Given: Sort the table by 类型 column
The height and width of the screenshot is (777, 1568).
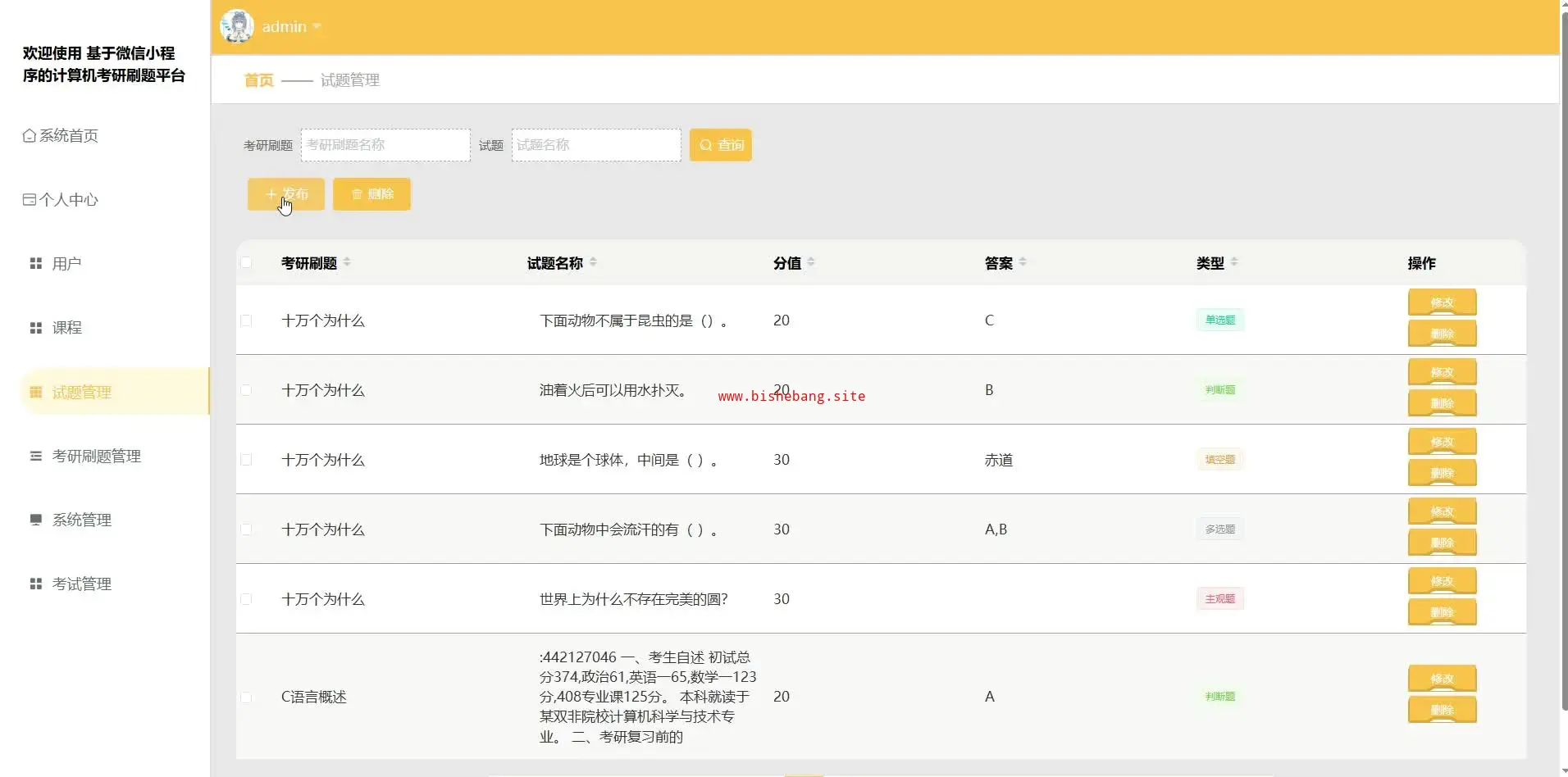Looking at the screenshot, I should 1234,262.
